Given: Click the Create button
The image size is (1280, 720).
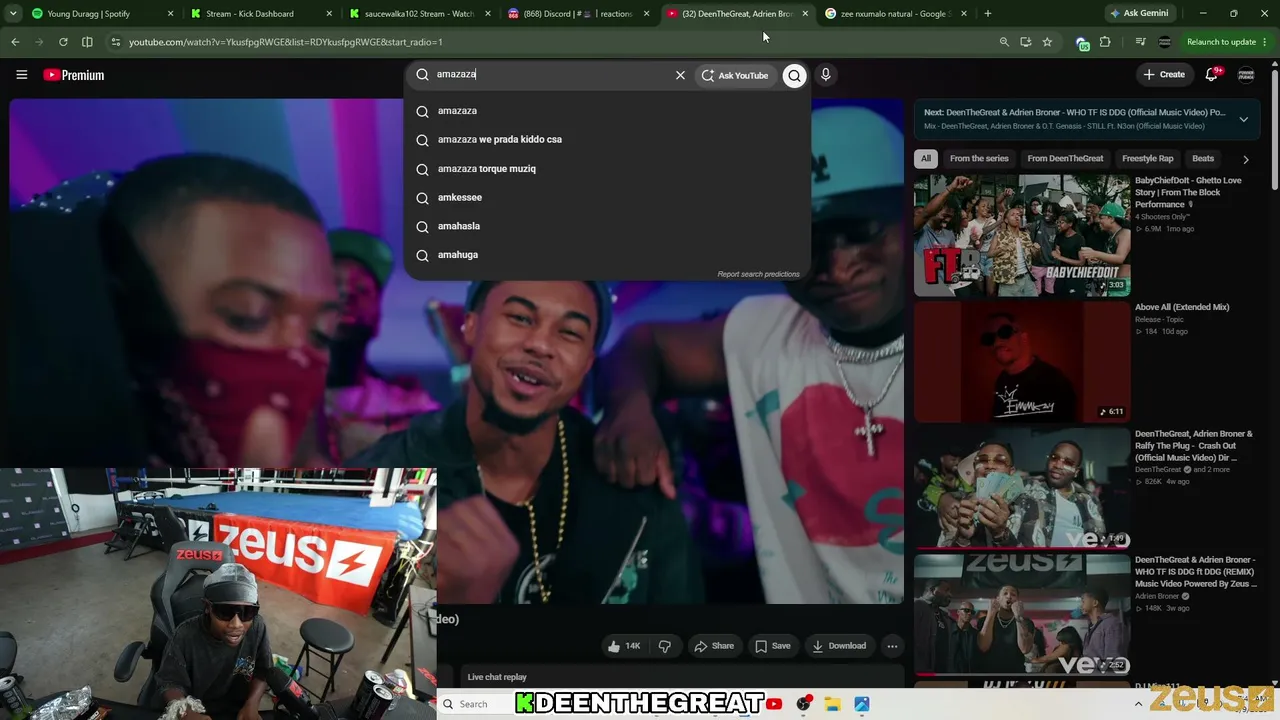Looking at the screenshot, I should [x=1164, y=75].
